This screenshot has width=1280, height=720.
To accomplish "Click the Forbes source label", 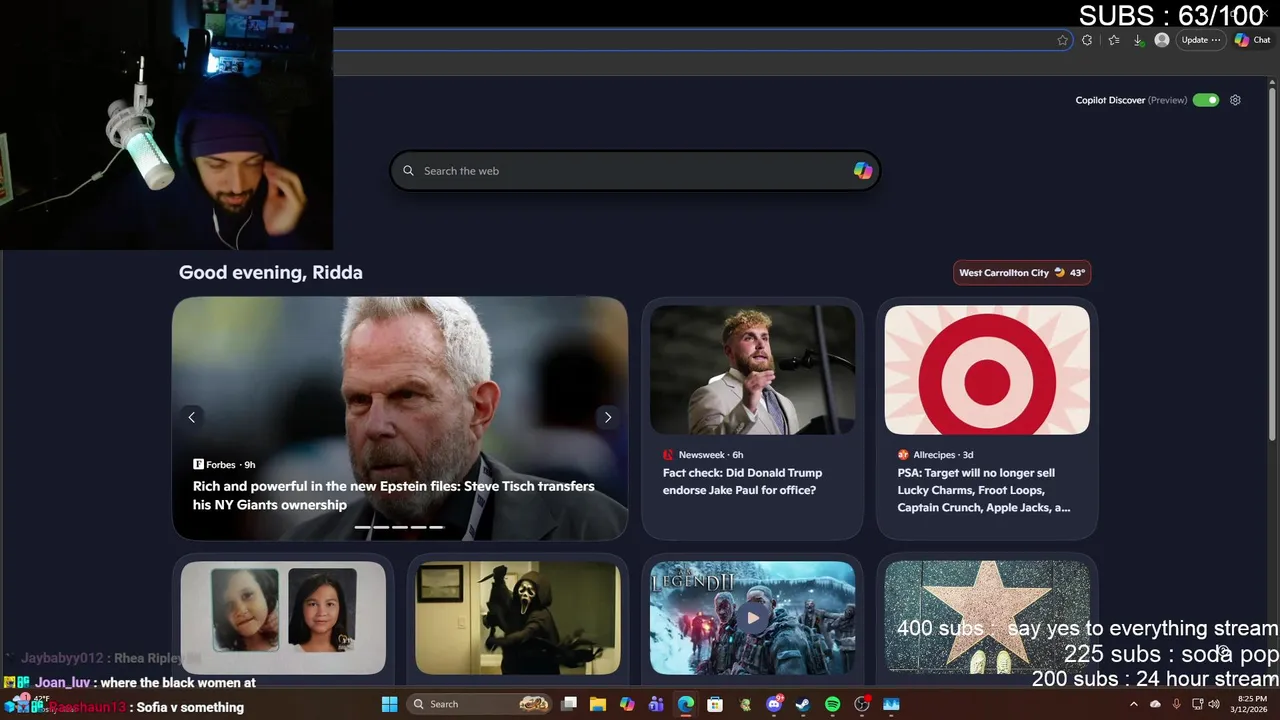I will tap(221, 465).
